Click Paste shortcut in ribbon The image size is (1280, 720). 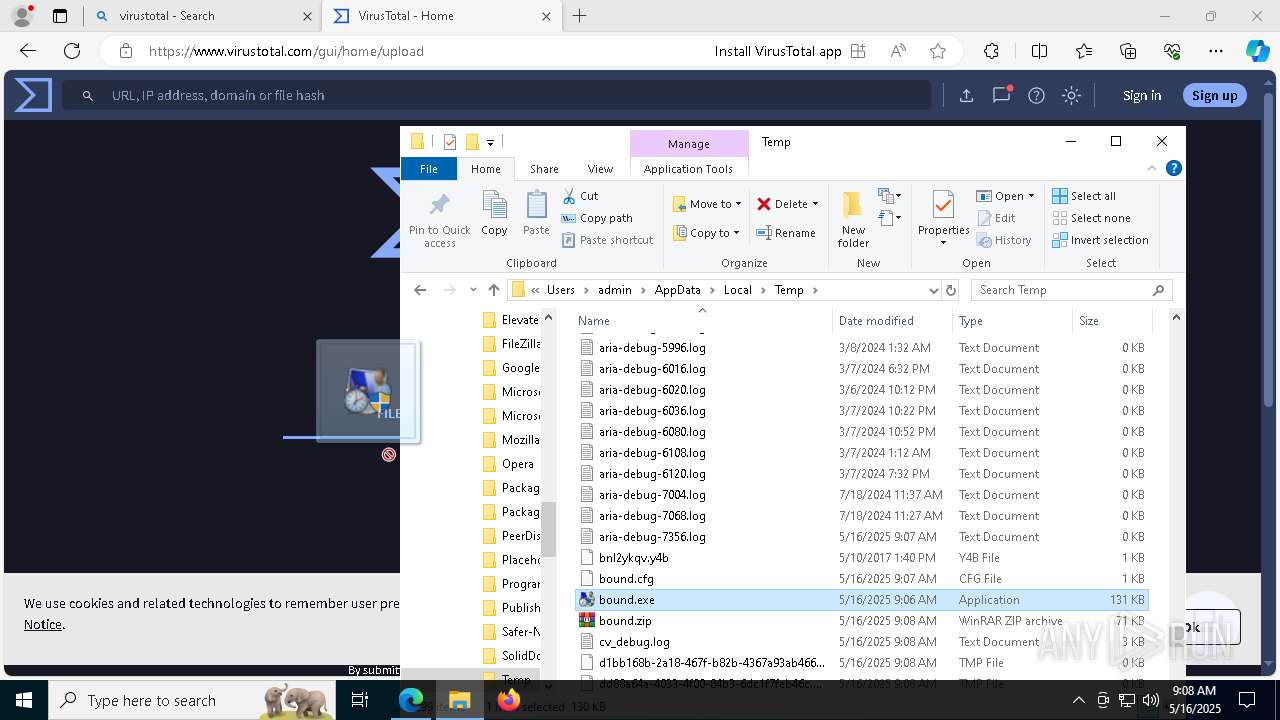[x=607, y=240]
